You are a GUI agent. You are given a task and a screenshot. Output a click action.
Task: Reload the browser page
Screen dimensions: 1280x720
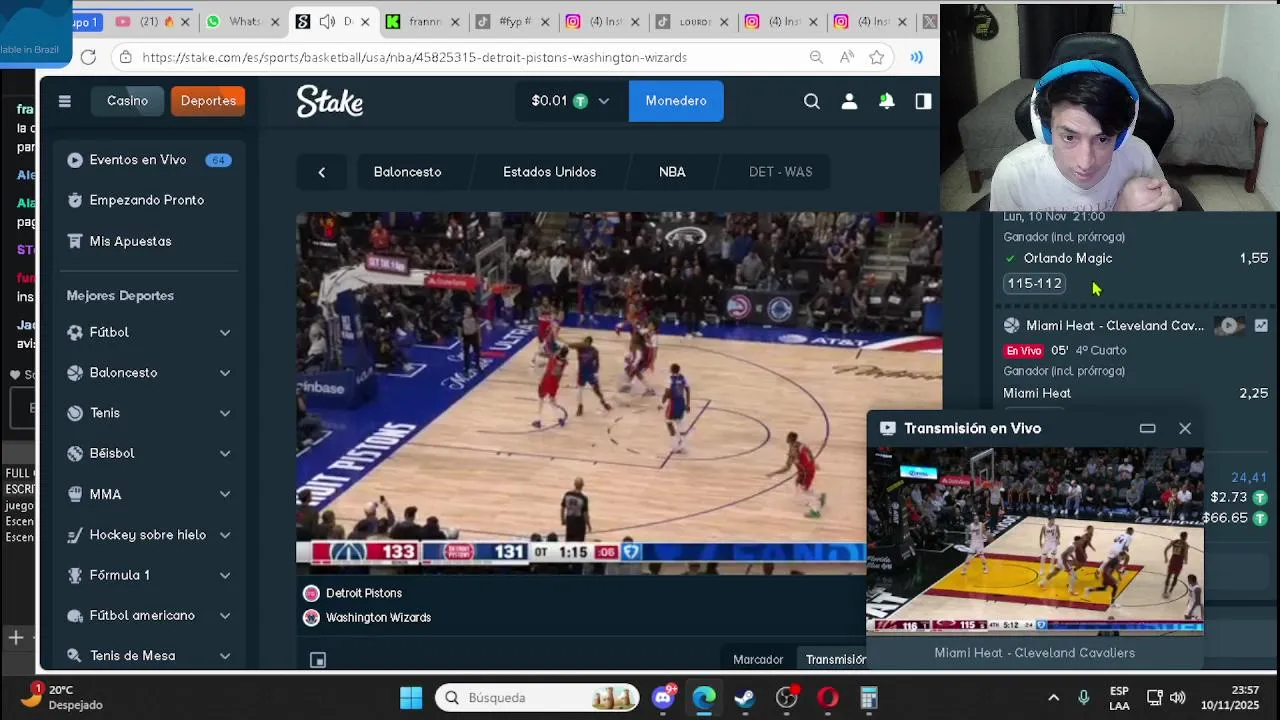pyautogui.click(x=88, y=57)
